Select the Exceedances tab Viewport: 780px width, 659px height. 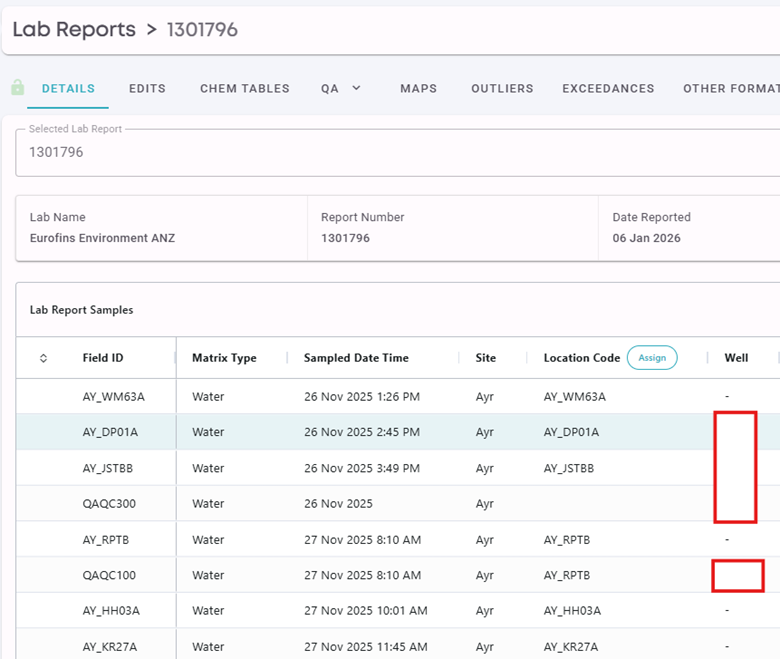tap(608, 89)
